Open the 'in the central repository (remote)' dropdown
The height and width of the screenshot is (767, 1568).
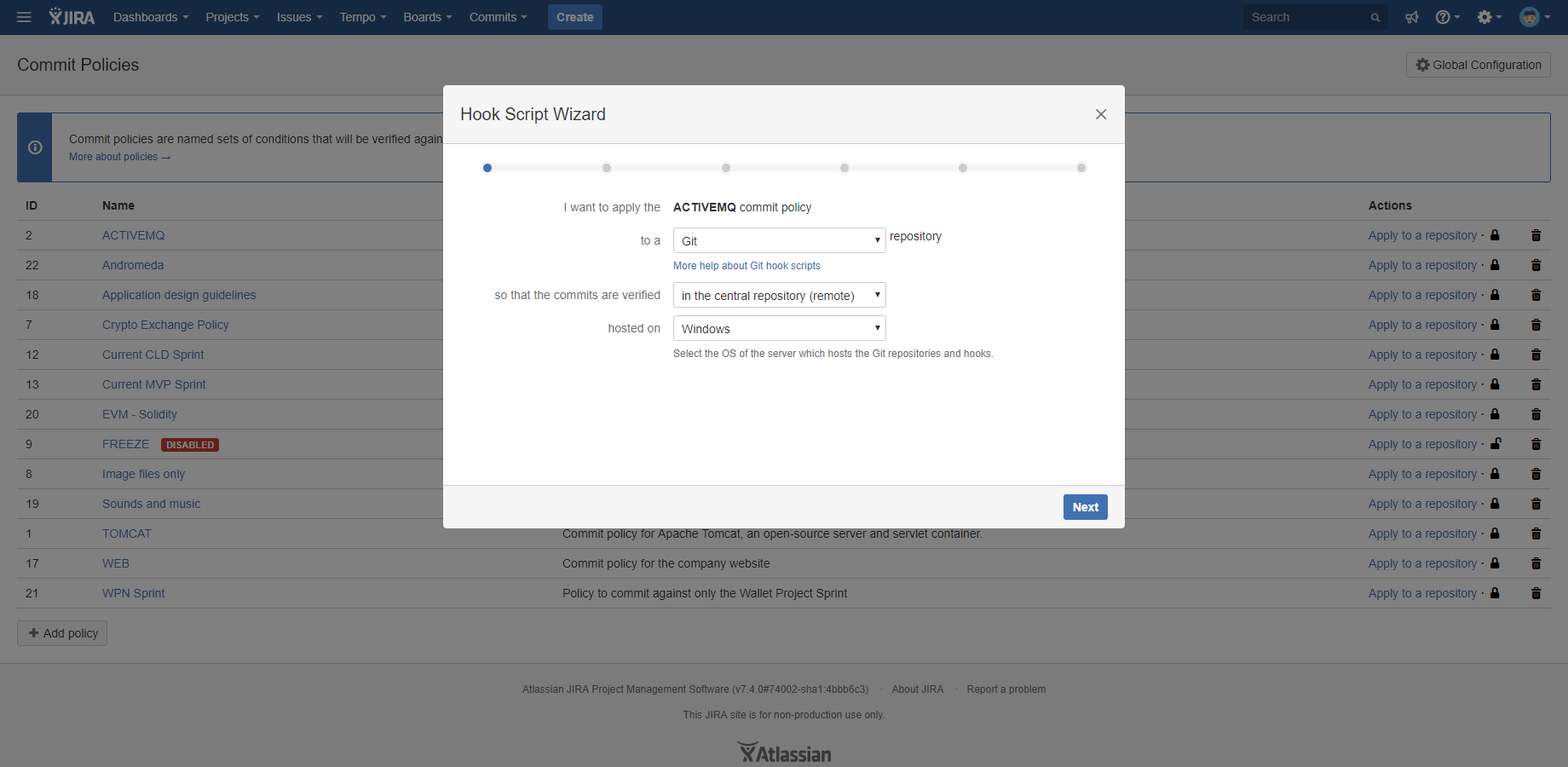click(x=779, y=295)
